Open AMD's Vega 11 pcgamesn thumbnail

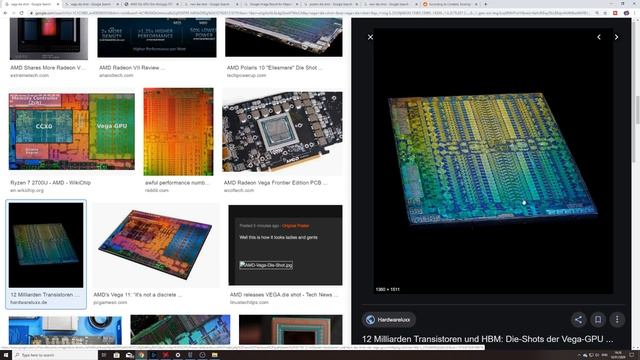(156, 245)
